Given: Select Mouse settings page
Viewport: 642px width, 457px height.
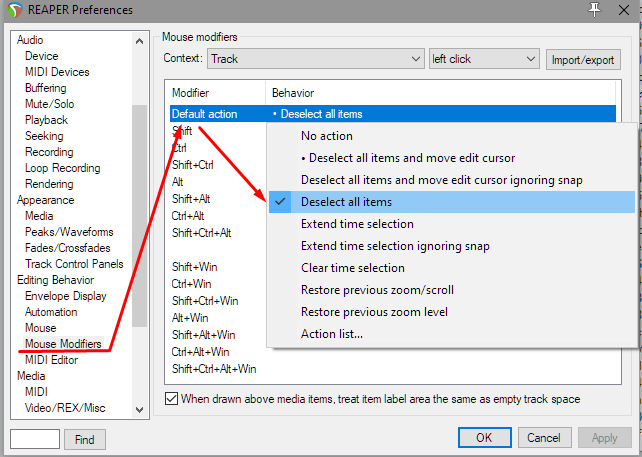Looking at the screenshot, I should pos(41,328).
